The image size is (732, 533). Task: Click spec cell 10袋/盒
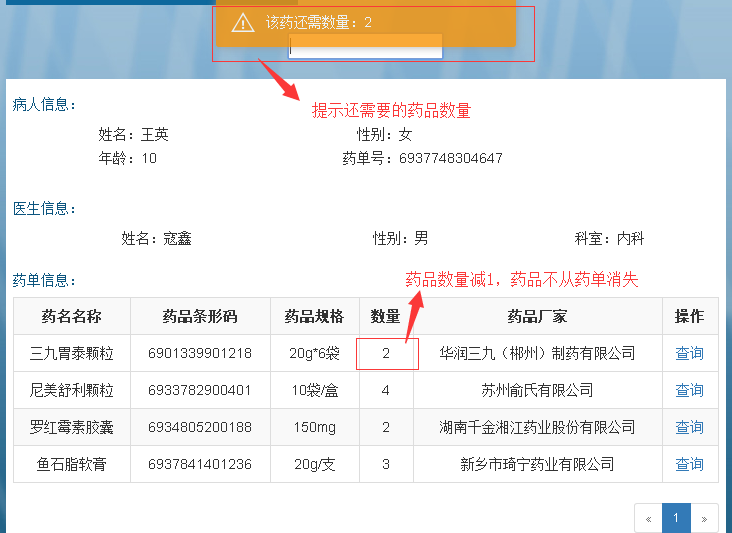314,390
